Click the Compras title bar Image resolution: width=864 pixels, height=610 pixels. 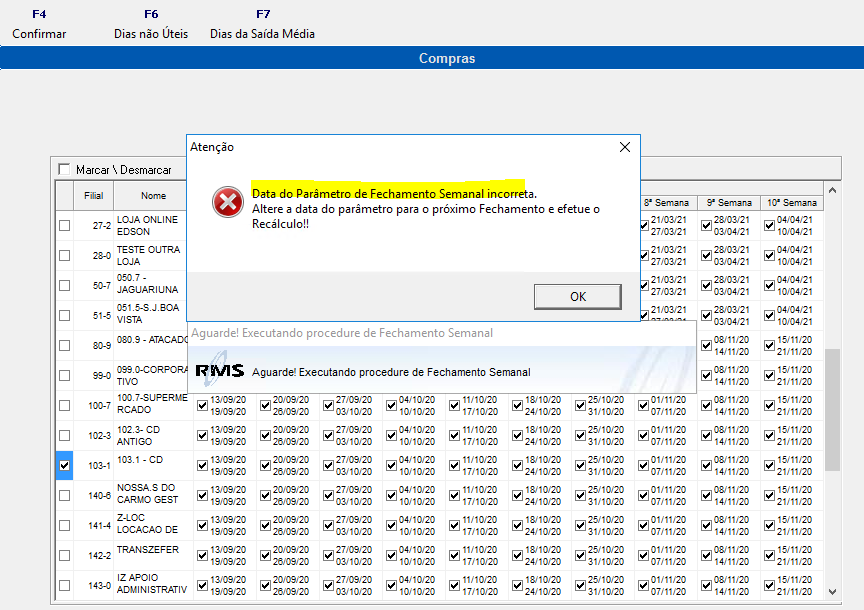point(432,58)
